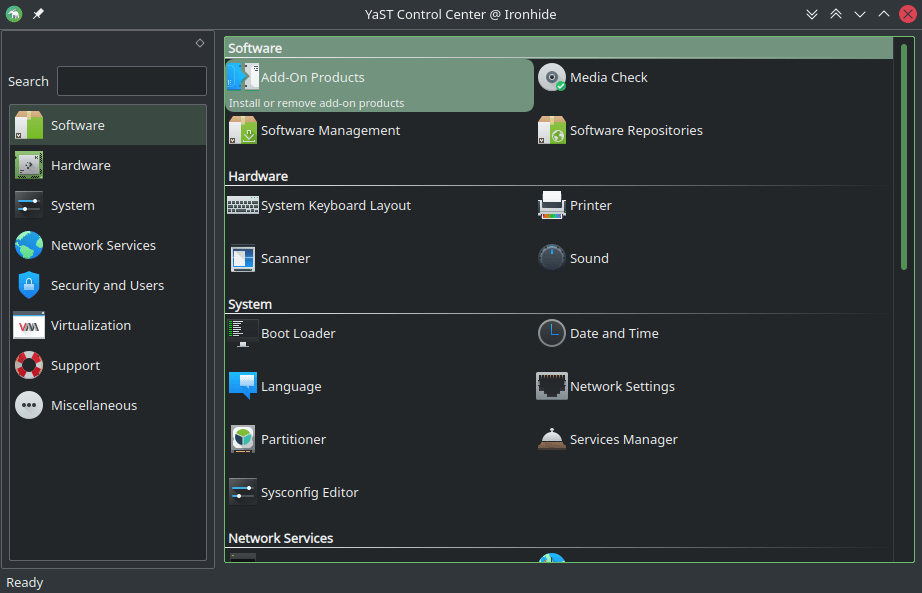Click the Boot Loader label
The width and height of the screenshot is (922, 593).
coord(298,333)
